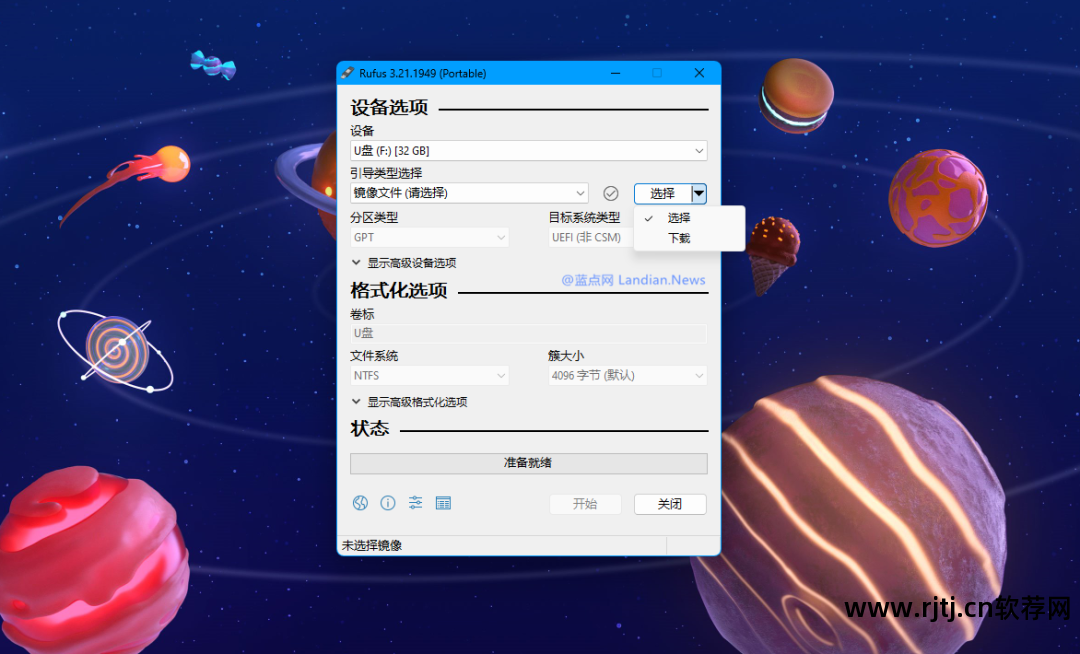
Task: Click the 选择 split button
Action: point(663,193)
